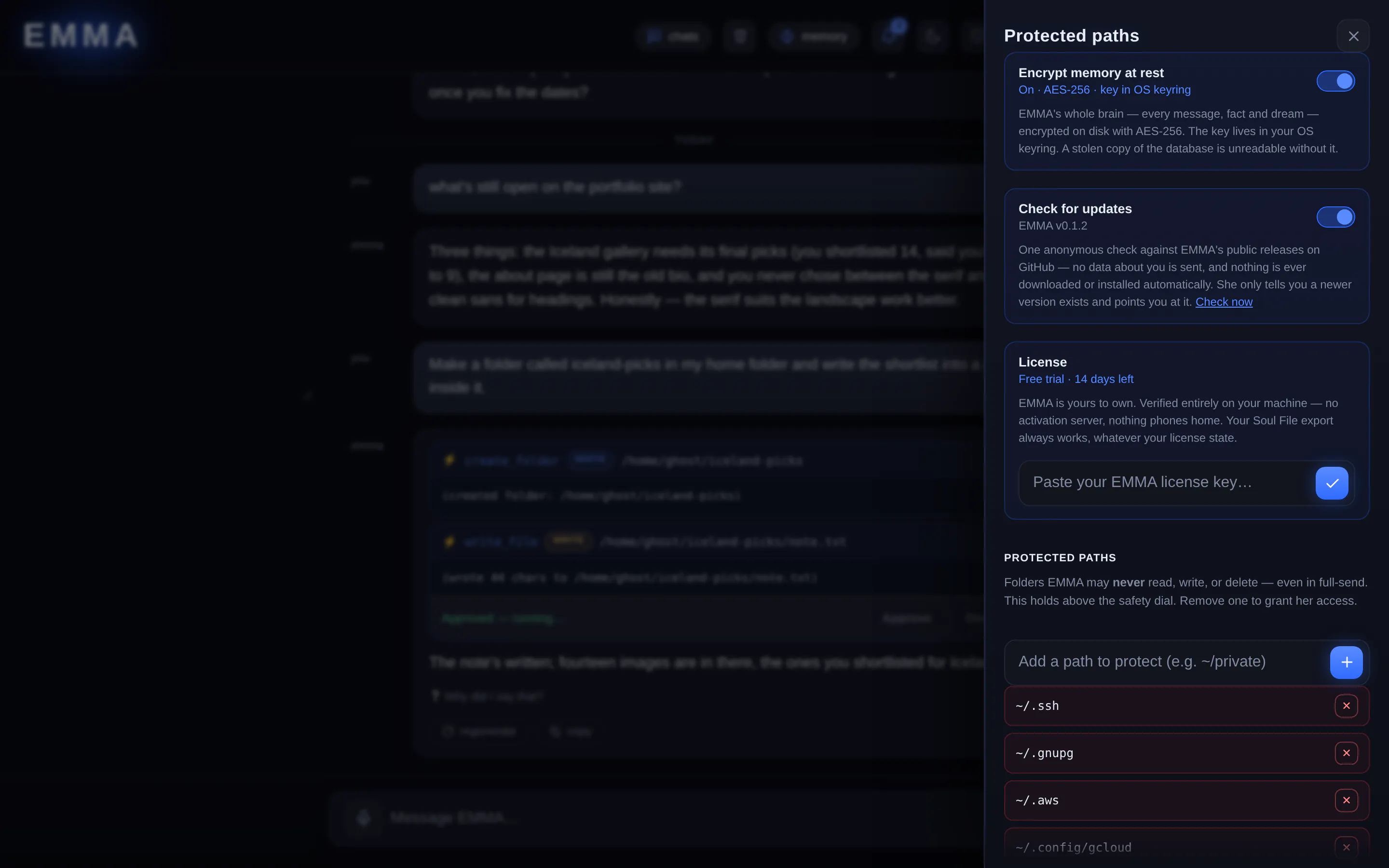The height and width of the screenshot is (868, 1389).
Task: Remove ~/.ssh from protected paths
Action: click(x=1346, y=705)
